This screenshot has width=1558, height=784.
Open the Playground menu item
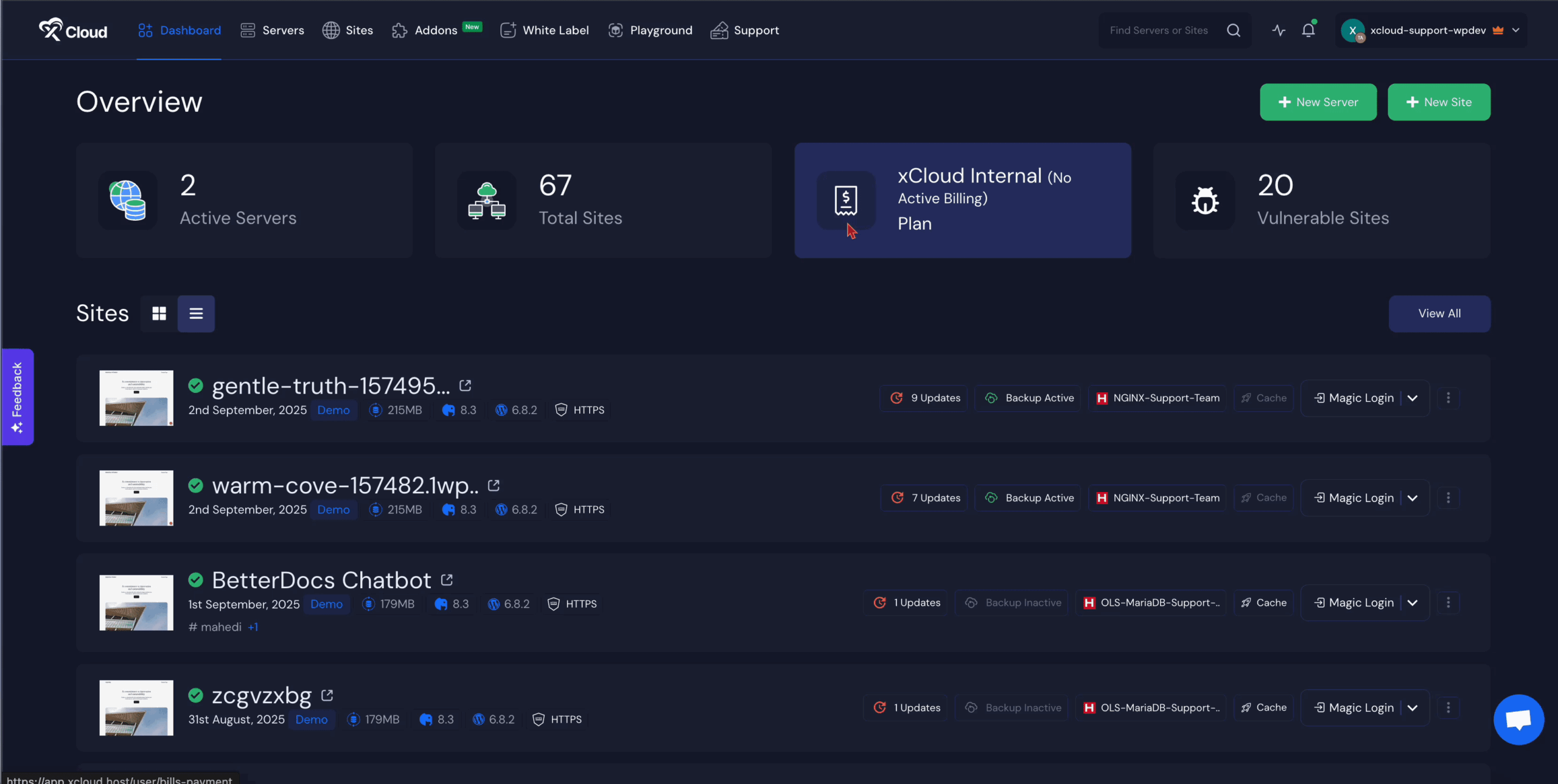point(650,30)
